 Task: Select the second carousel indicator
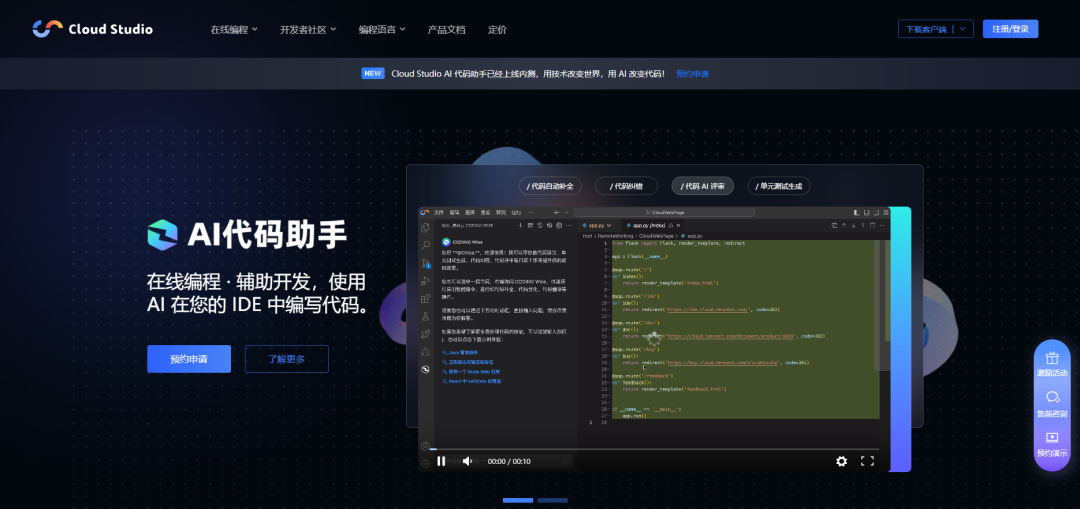[552, 500]
